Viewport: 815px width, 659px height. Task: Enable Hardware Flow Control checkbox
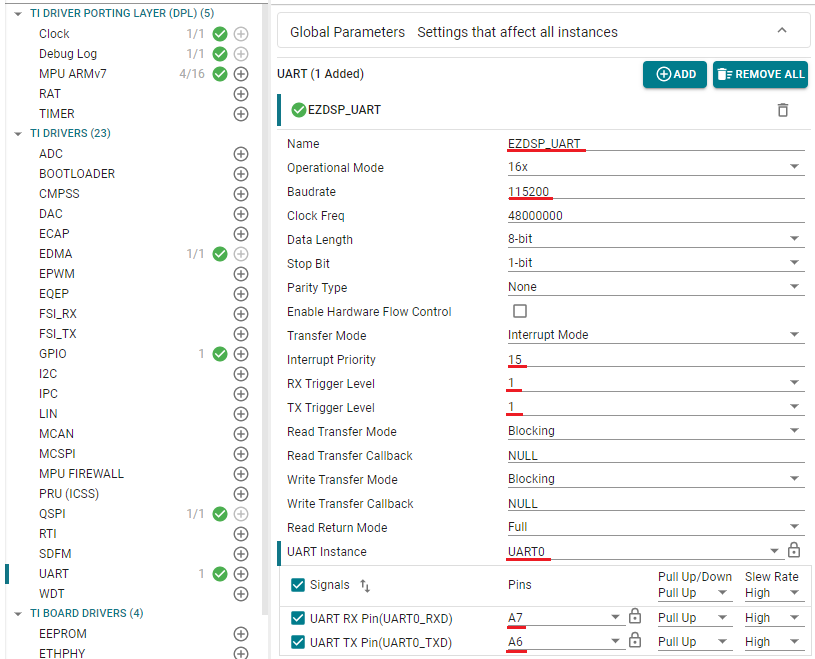(x=520, y=312)
